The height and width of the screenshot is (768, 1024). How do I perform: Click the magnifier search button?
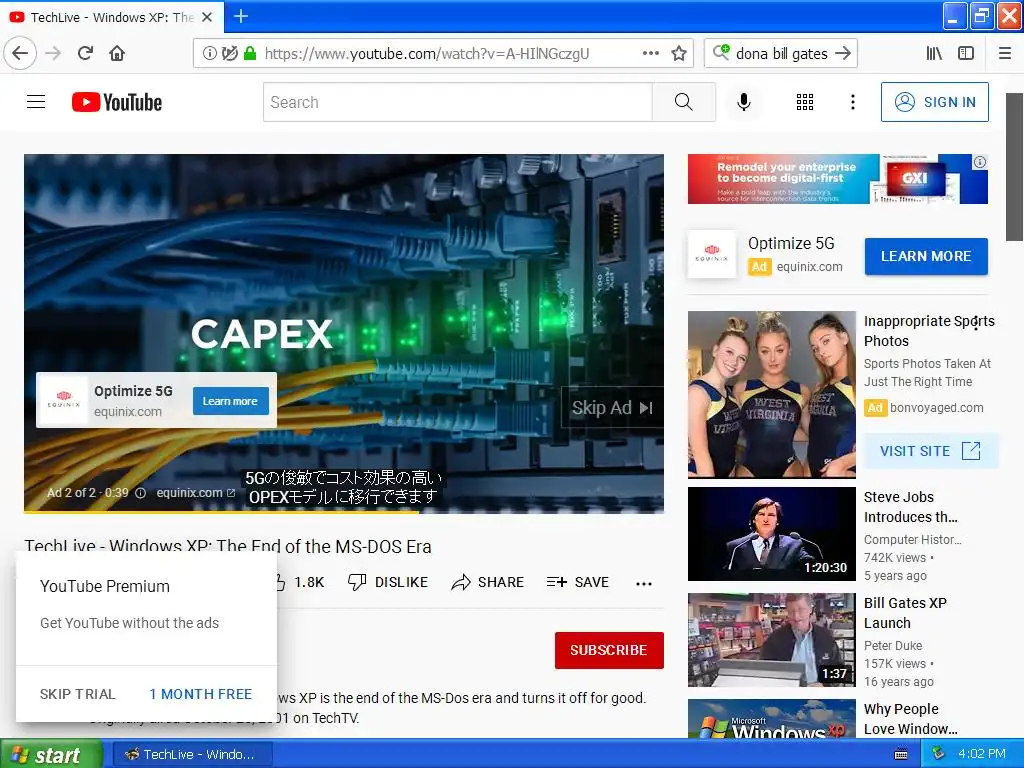684,102
